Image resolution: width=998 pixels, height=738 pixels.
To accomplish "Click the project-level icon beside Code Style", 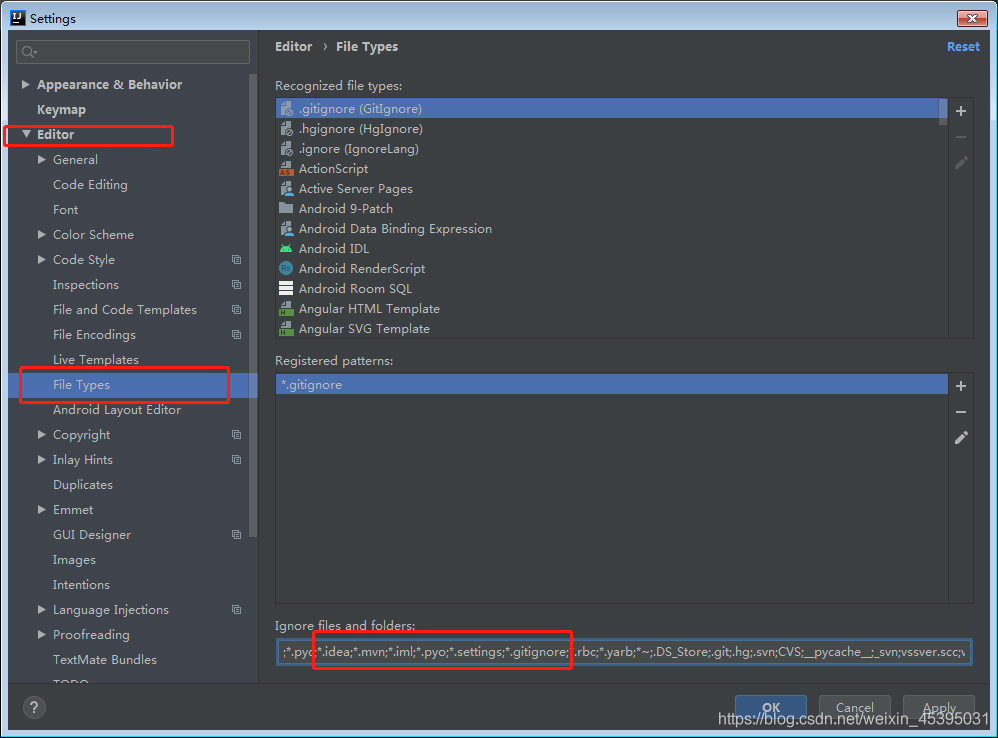I will point(237,260).
